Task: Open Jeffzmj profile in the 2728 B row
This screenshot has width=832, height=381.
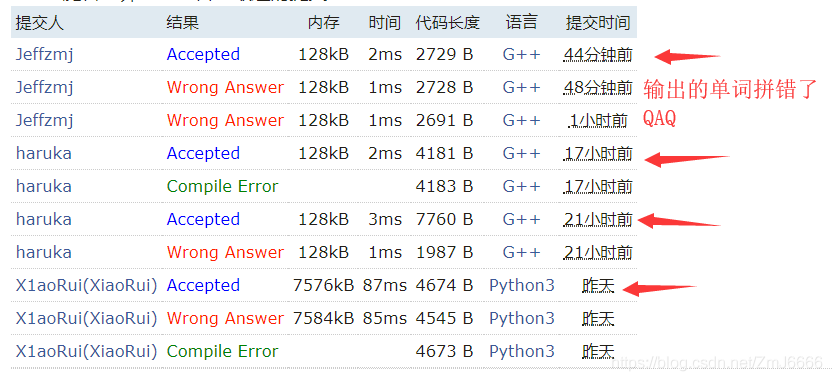Action: (x=45, y=88)
